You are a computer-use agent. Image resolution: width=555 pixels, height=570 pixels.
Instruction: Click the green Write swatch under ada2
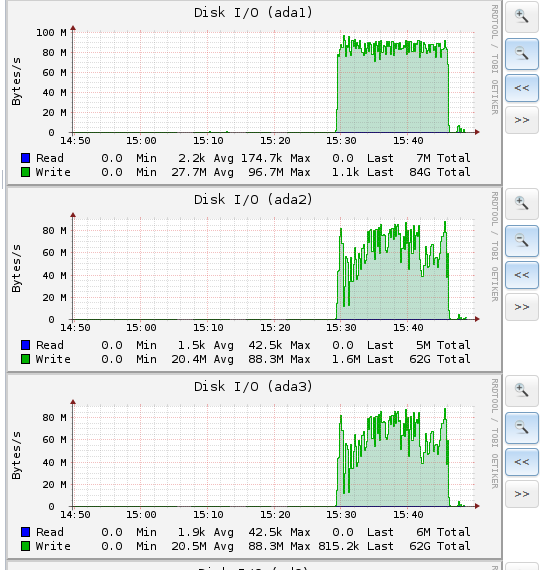click(x=25, y=359)
